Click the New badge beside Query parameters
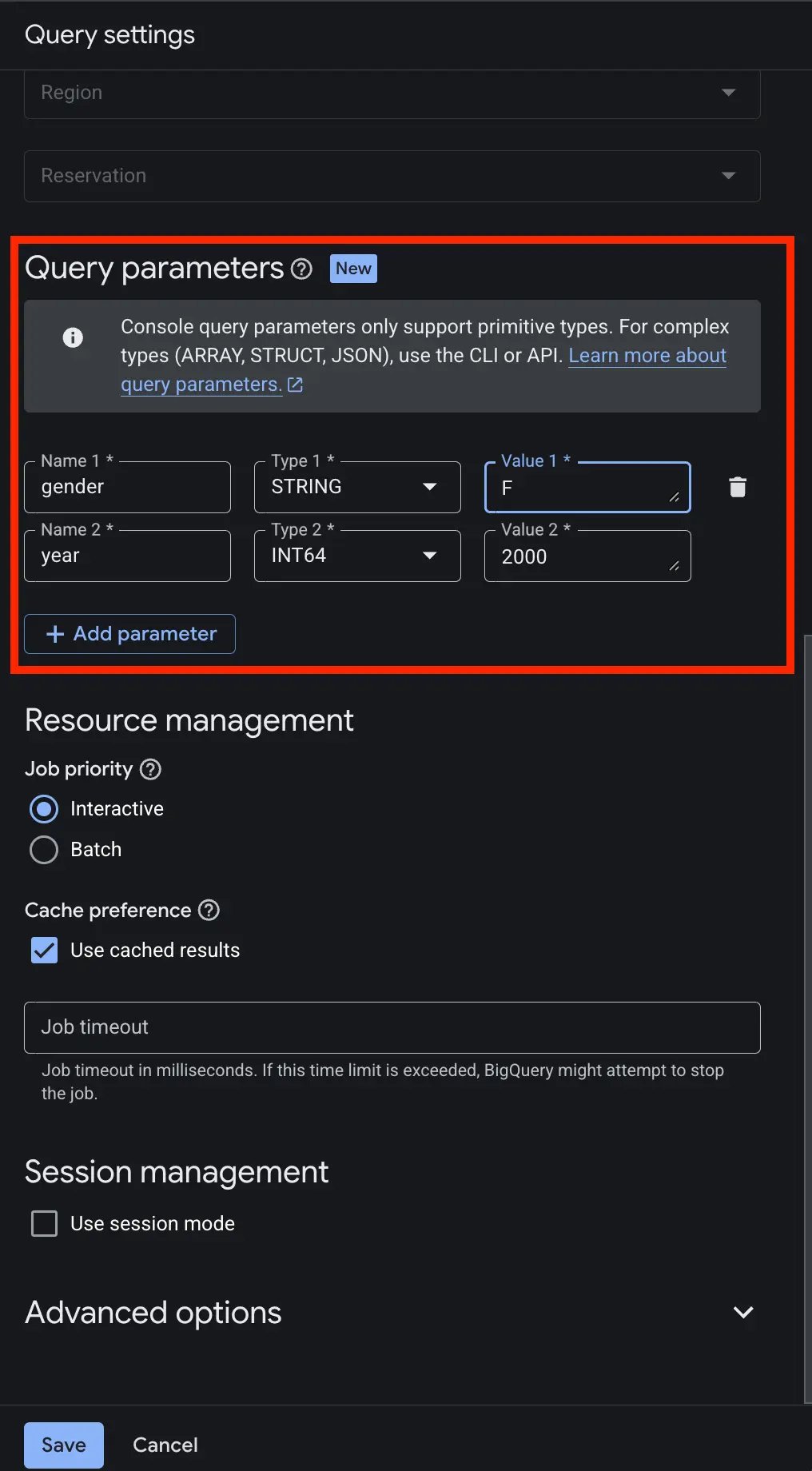812x1471 pixels. pyautogui.click(x=353, y=269)
